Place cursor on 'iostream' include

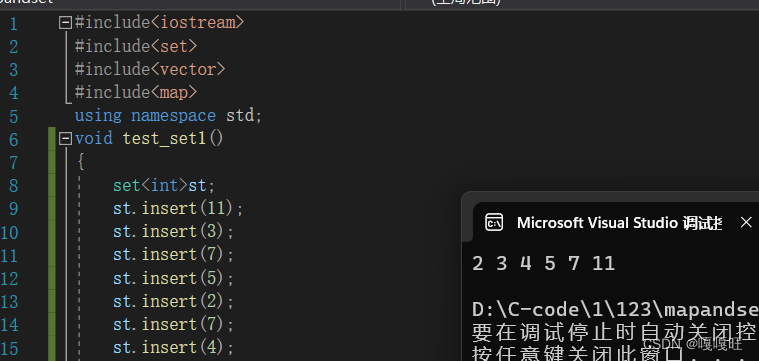(197, 23)
